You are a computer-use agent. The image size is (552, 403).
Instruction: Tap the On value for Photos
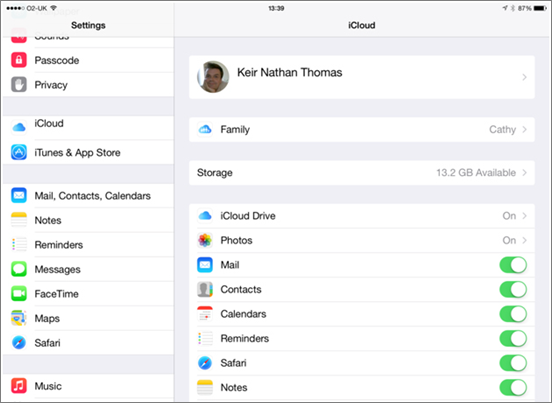coord(509,240)
